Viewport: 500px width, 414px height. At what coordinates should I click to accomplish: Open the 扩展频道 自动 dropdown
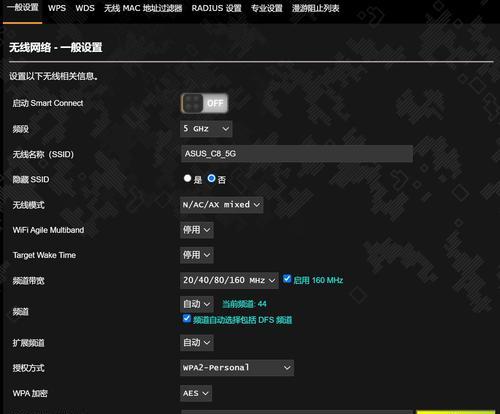[x=197, y=343]
